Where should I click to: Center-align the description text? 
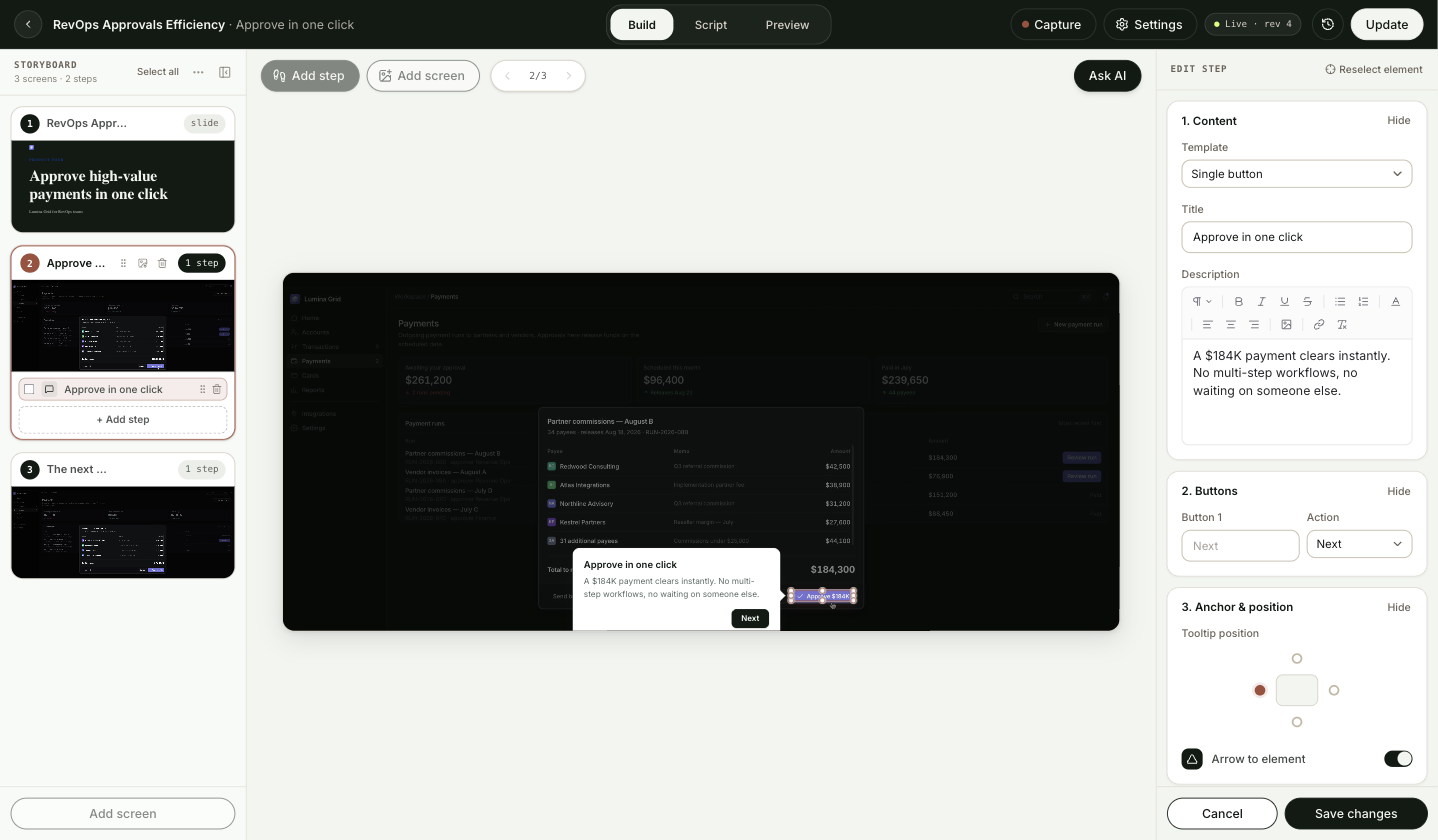(x=1230, y=324)
